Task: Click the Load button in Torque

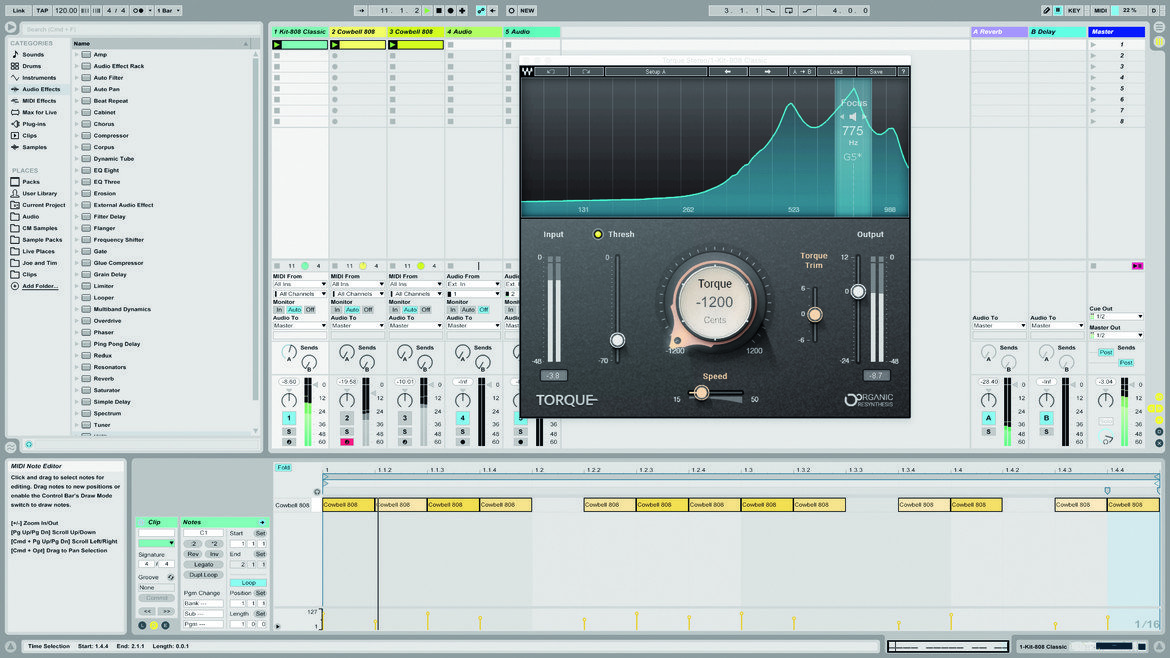Action: point(836,72)
